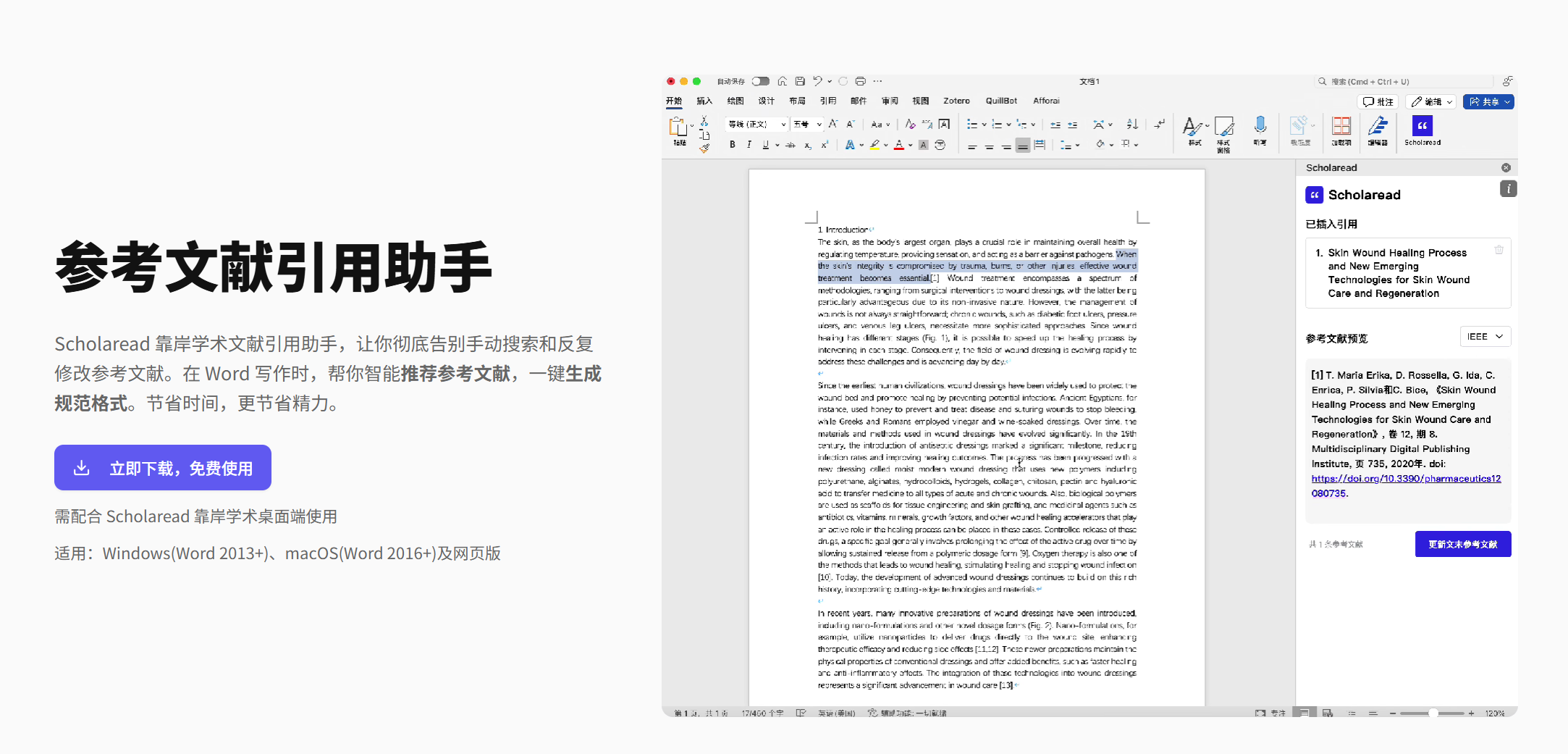The width and height of the screenshot is (1568, 754).
Task: Select the Format Painter brush icon
Action: (704, 148)
